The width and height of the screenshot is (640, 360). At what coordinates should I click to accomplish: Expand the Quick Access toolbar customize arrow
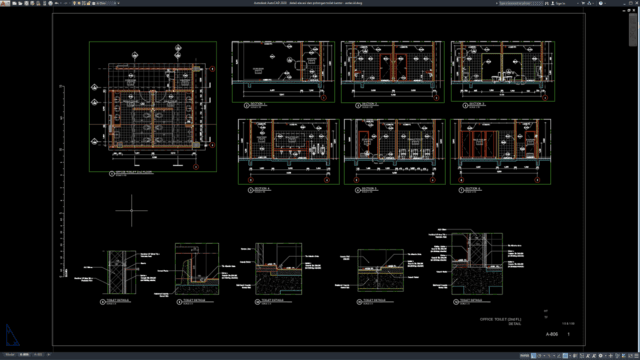(x=118, y=3)
